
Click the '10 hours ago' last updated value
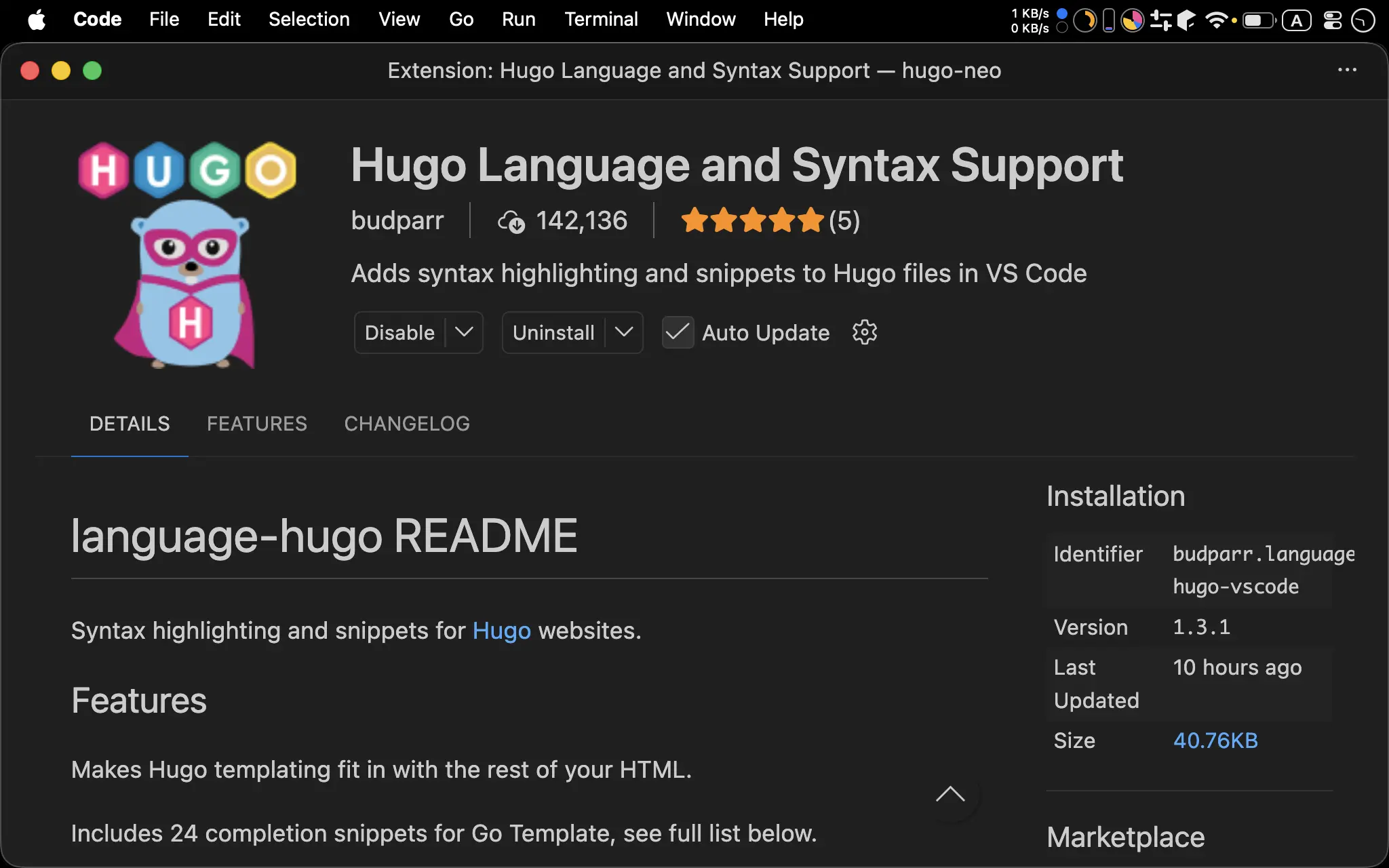(1237, 668)
